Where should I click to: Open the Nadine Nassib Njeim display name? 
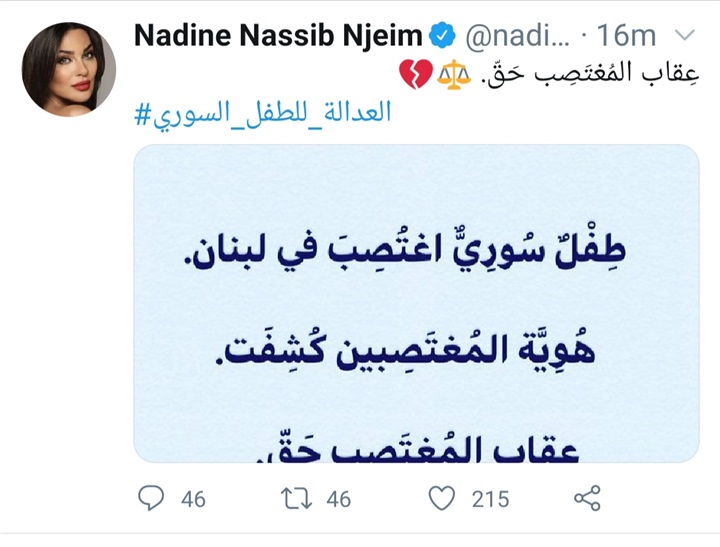[278, 35]
